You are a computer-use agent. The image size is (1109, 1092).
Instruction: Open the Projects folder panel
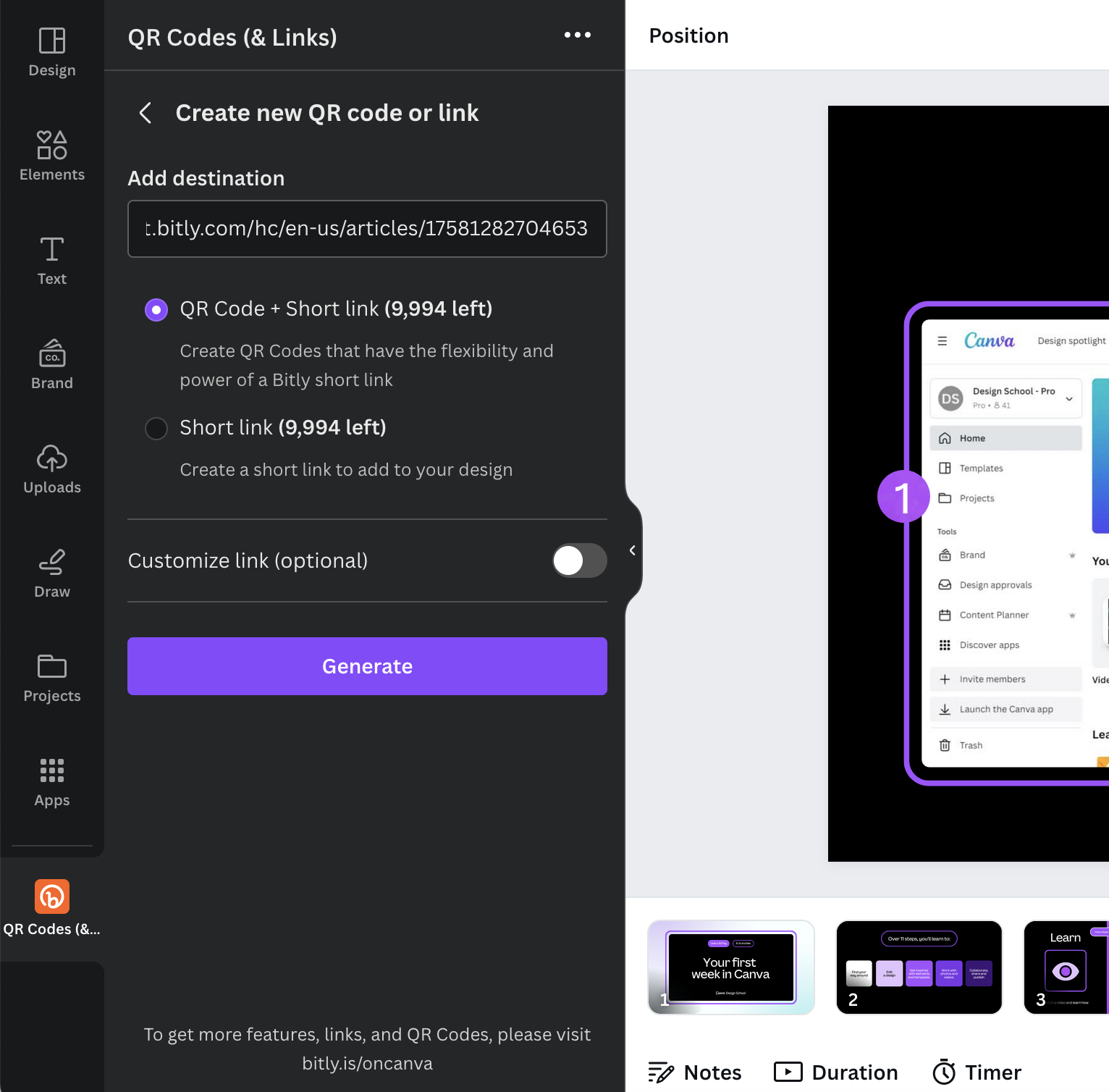click(52, 678)
